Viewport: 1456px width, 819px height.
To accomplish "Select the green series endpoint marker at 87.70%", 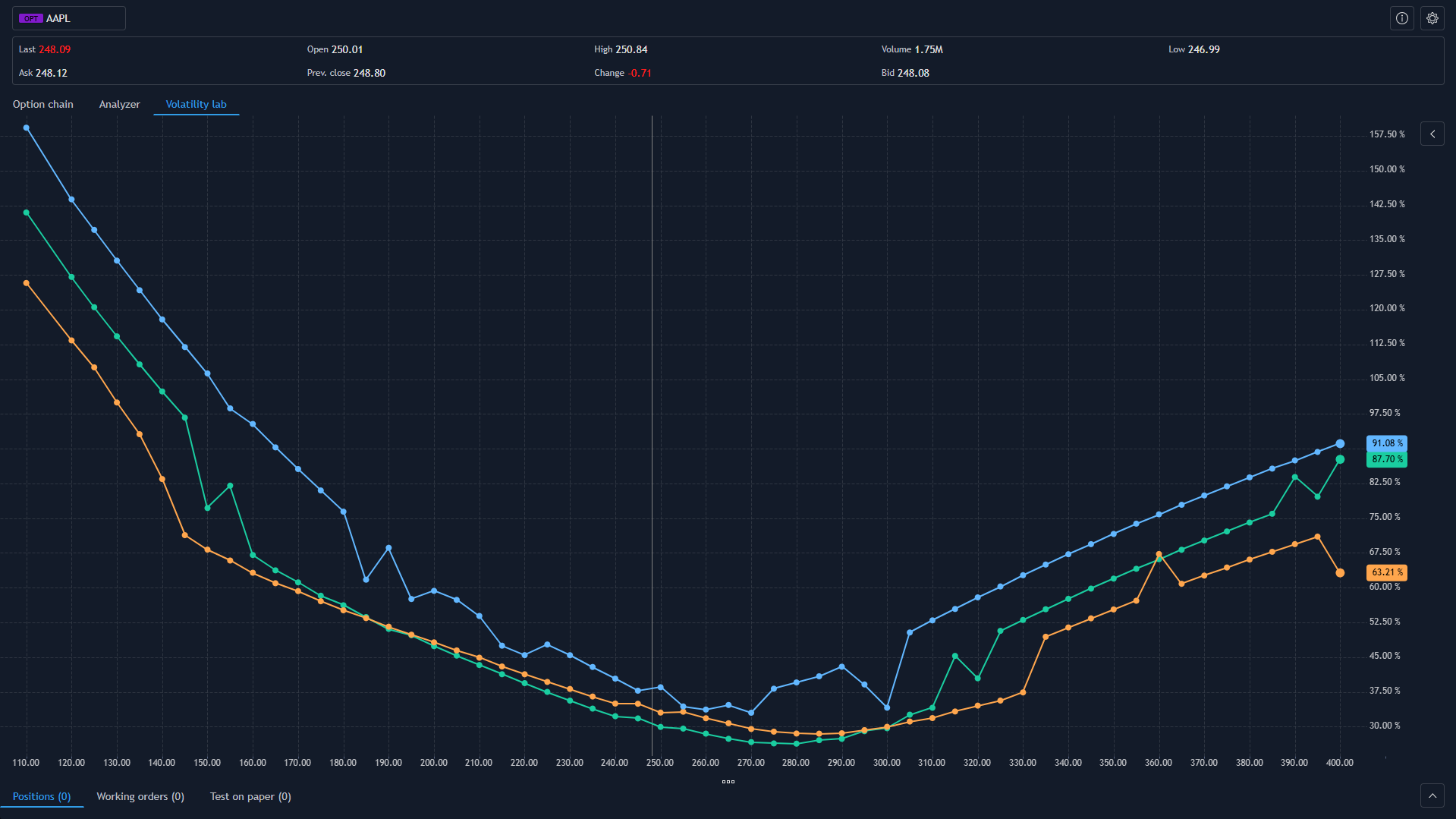I will [1340, 459].
